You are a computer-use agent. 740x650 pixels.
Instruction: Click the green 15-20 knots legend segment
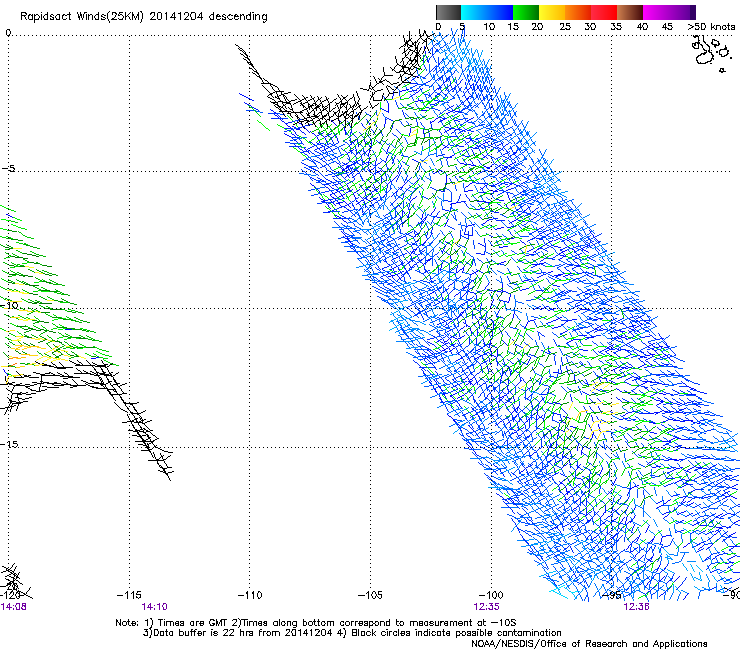(526, 12)
